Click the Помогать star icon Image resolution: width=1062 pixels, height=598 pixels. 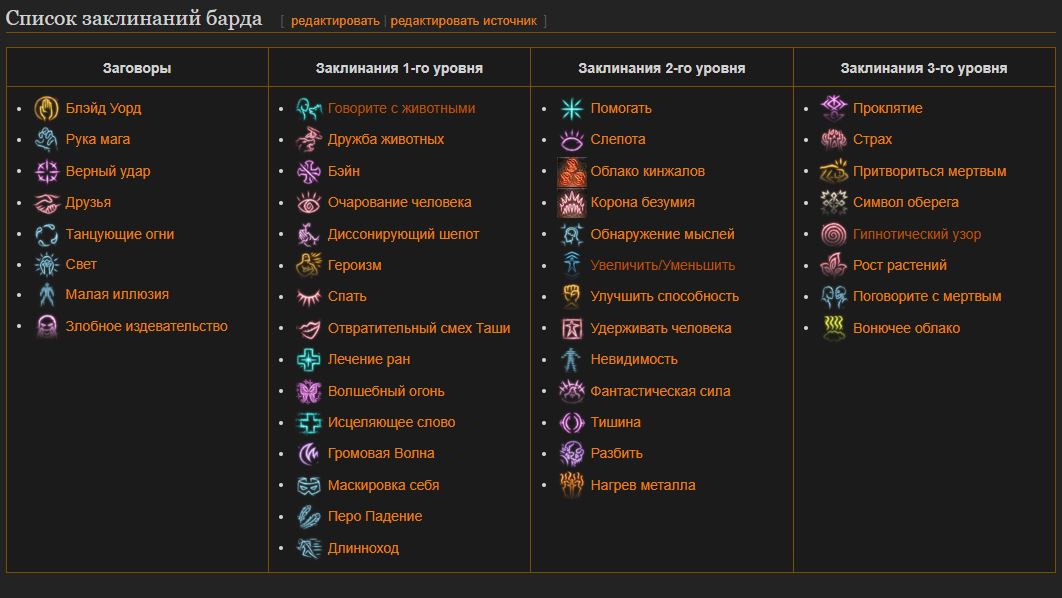[572, 108]
